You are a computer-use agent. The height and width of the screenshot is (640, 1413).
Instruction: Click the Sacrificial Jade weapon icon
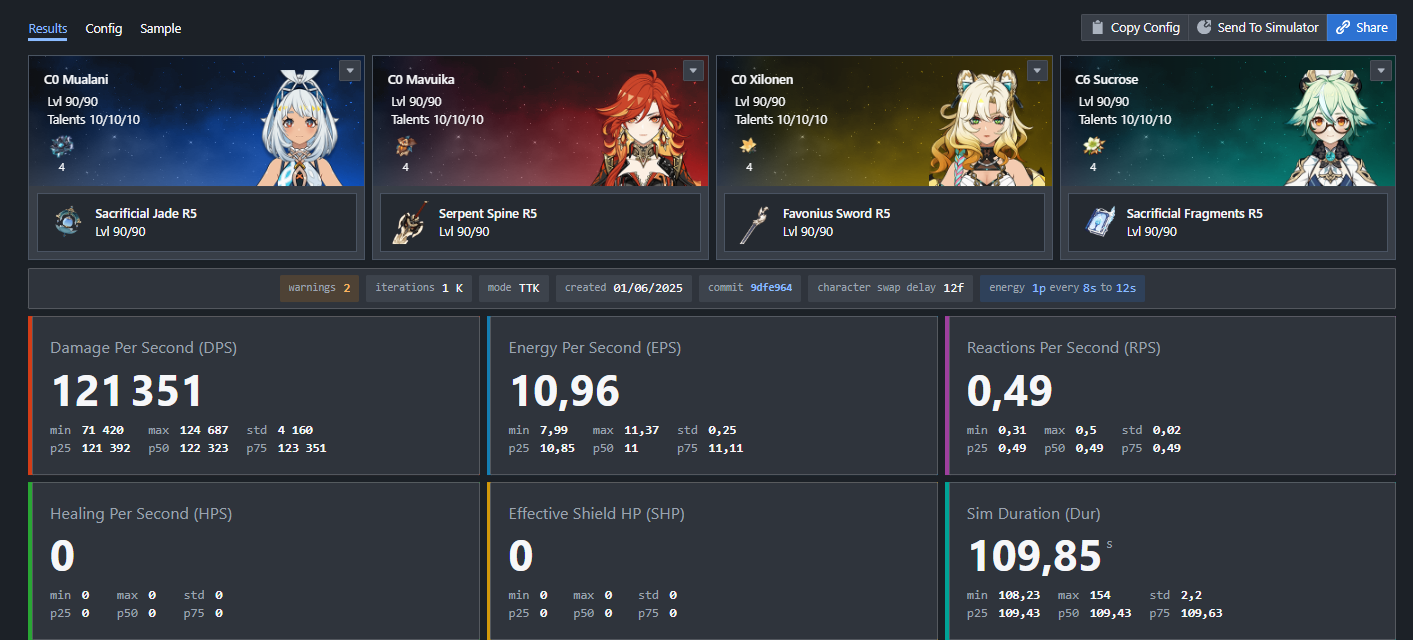[x=68, y=222]
